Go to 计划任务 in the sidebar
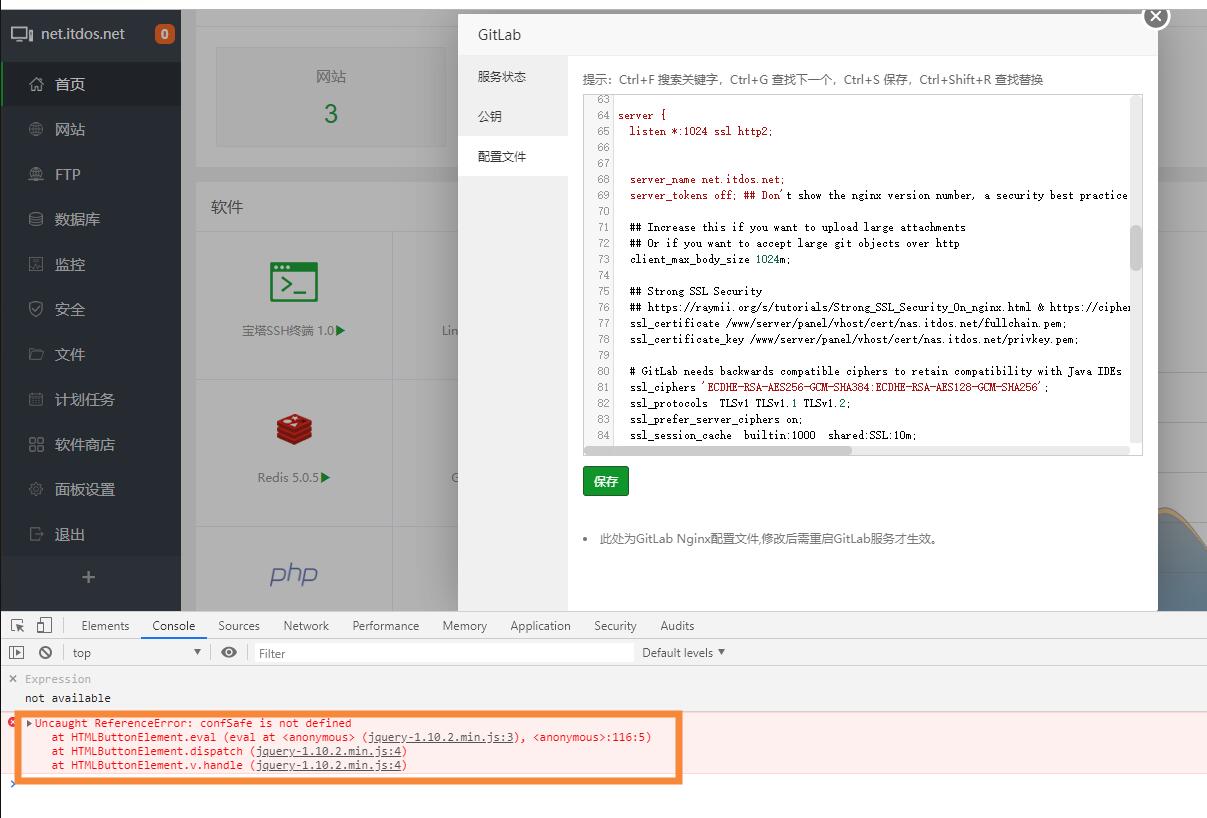The height and width of the screenshot is (818, 1207). click(90, 399)
